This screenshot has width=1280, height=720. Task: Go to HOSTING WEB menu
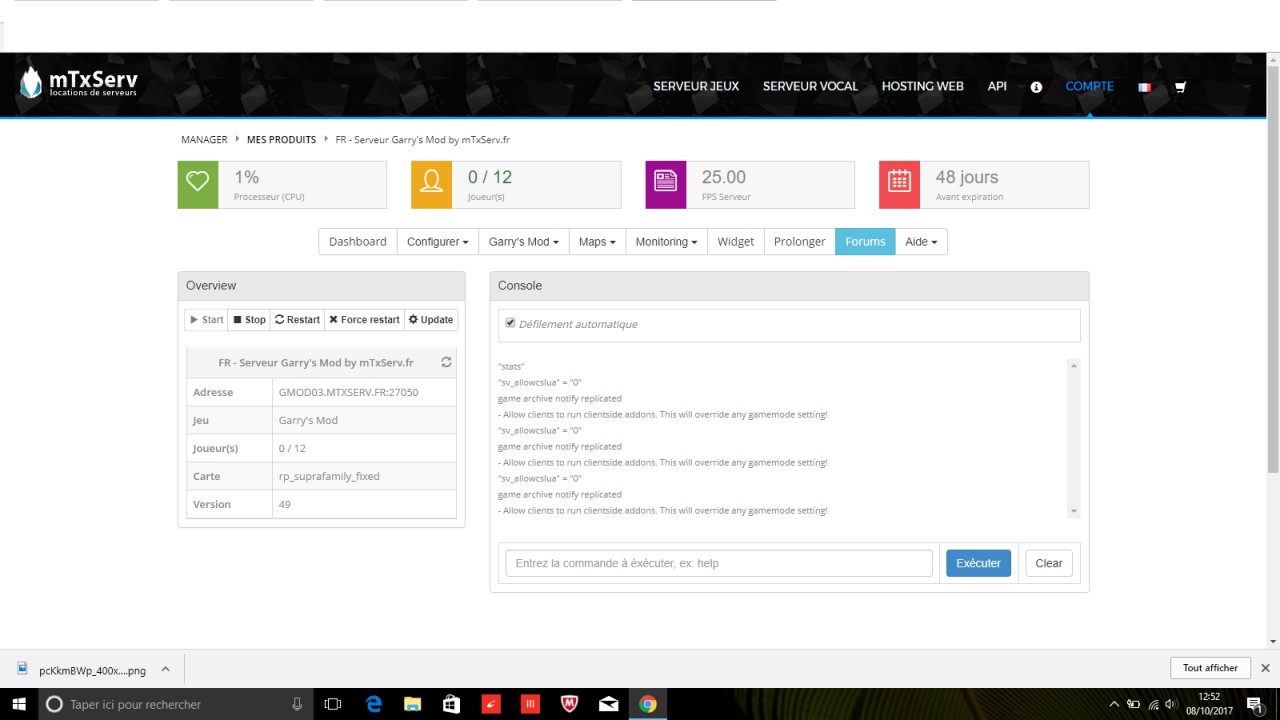[x=922, y=87]
